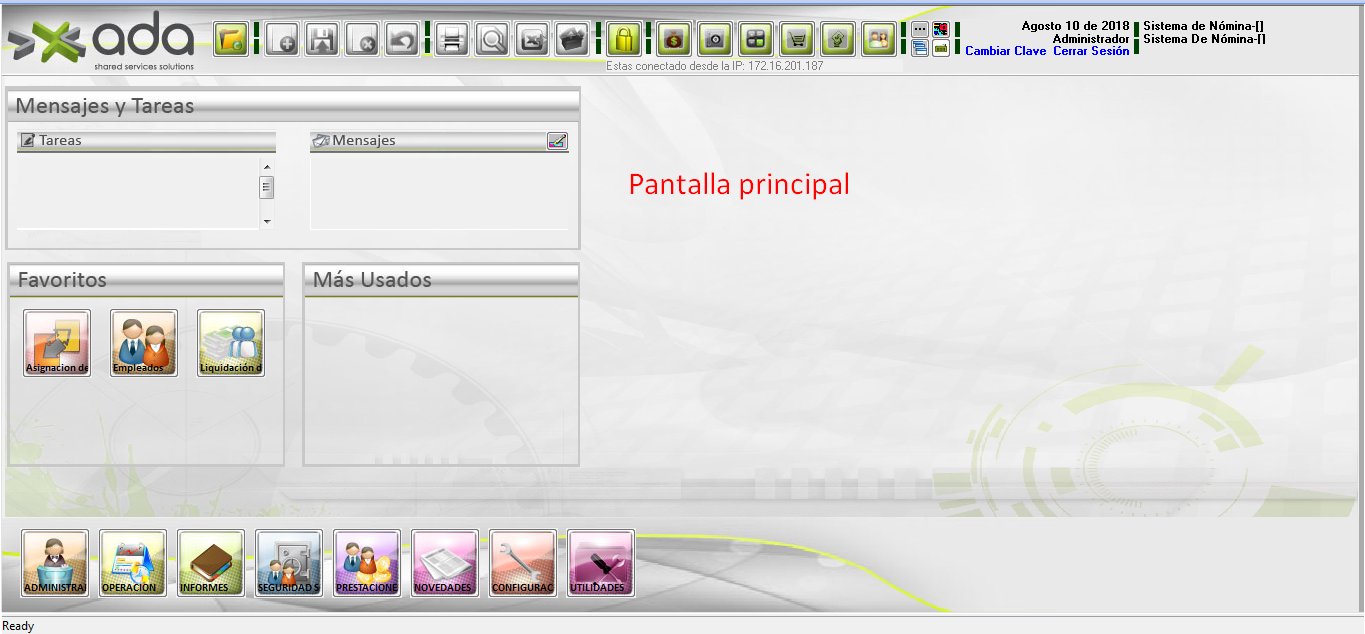Open the shopping cart toolbar icon
Screen dimensions: 1365x634
796,40
